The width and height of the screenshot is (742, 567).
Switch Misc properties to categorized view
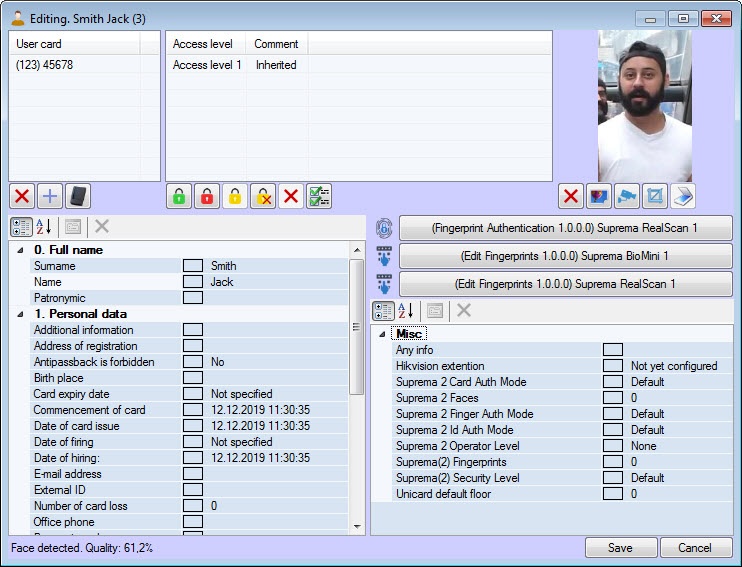[383, 311]
